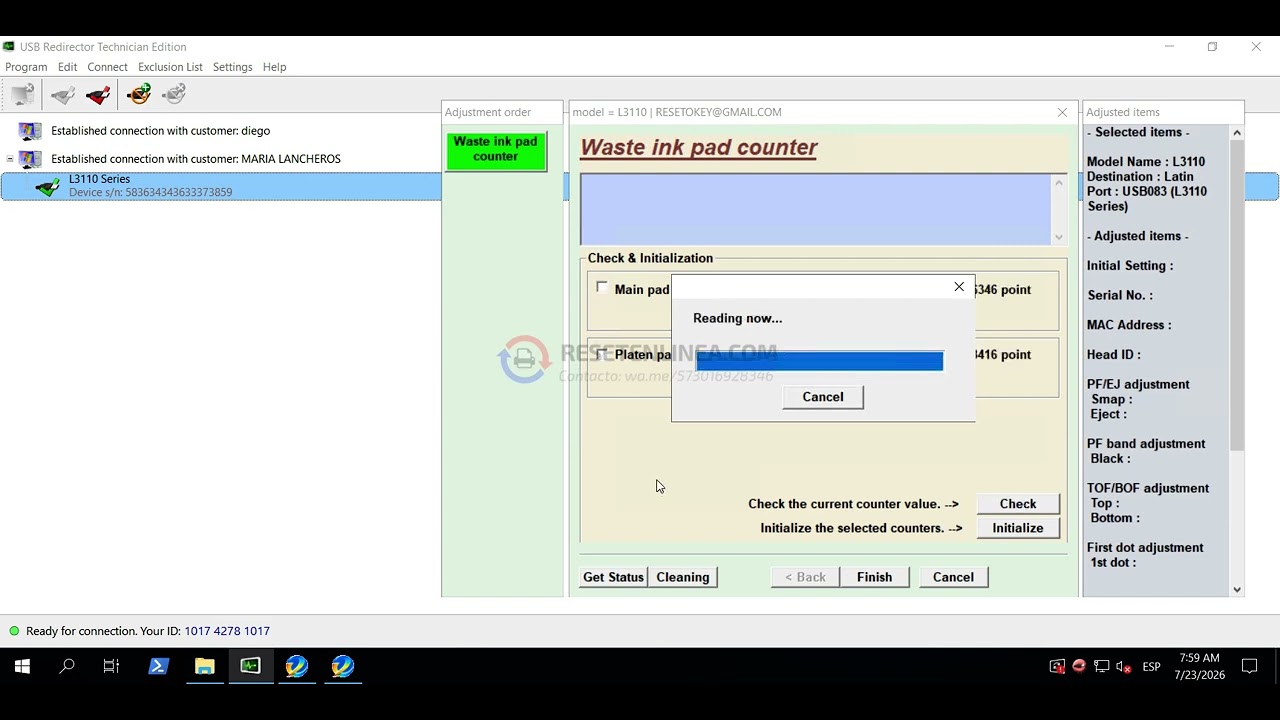Click the message box scroll-up arrow
The image size is (1280, 720).
1058,183
